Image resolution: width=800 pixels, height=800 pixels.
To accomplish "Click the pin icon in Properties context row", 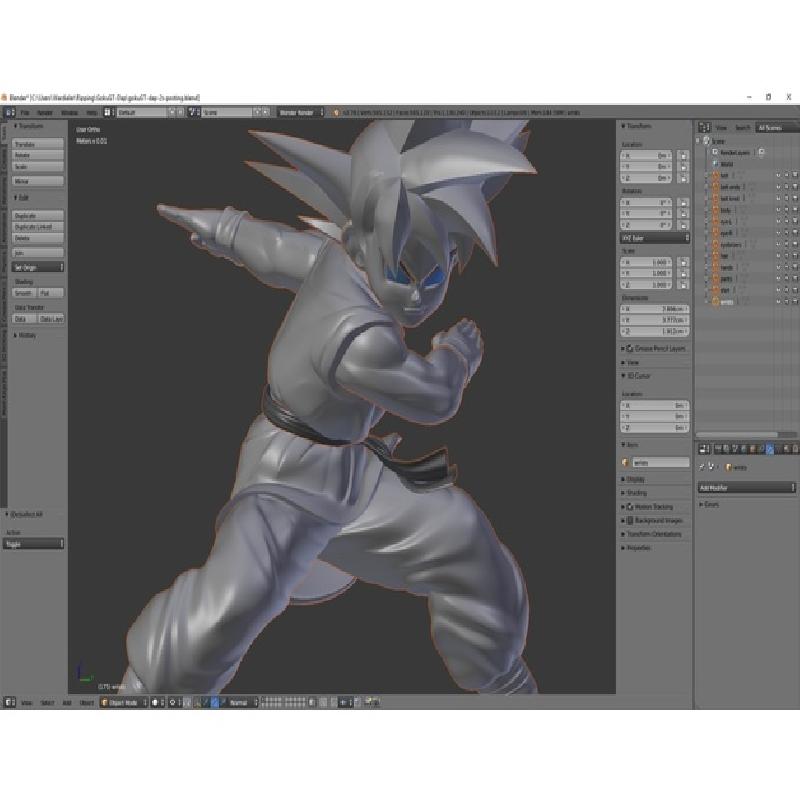I will point(703,467).
